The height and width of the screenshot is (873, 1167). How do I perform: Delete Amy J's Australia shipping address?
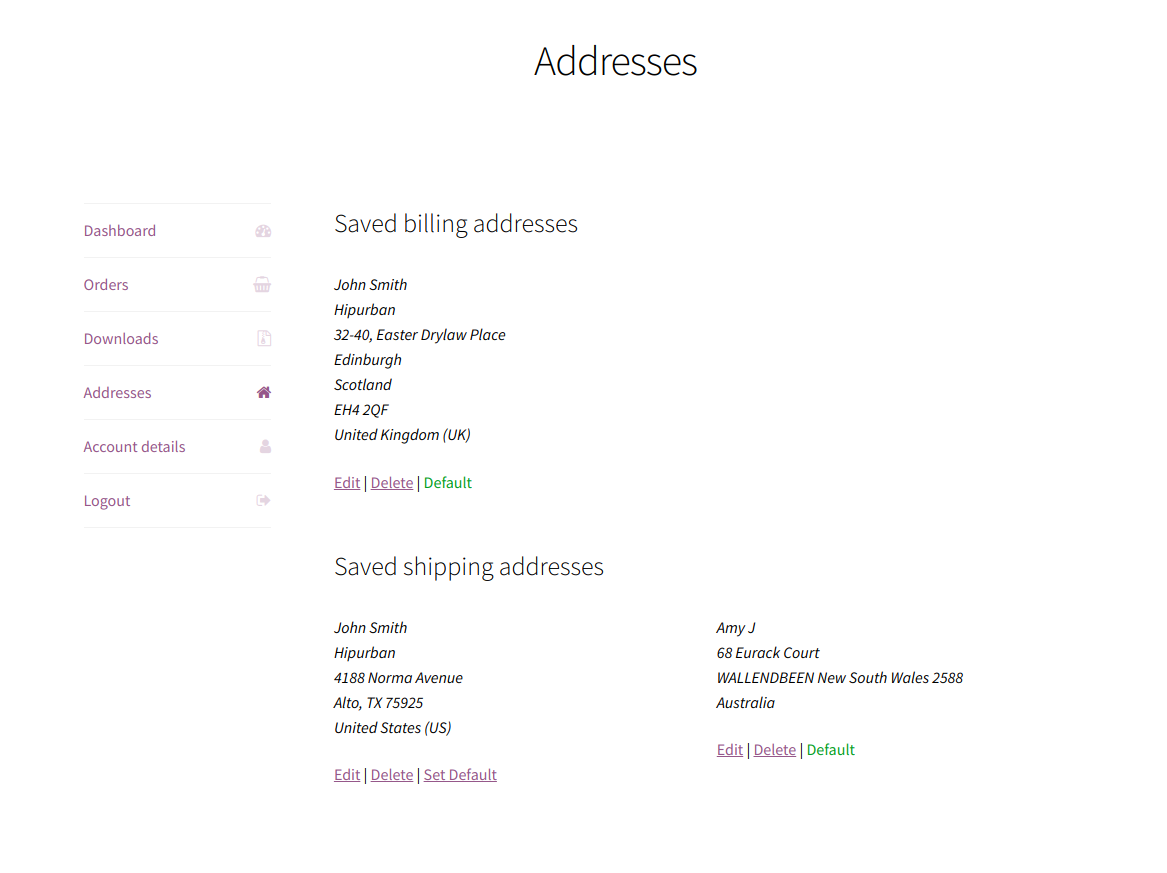[x=774, y=749]
